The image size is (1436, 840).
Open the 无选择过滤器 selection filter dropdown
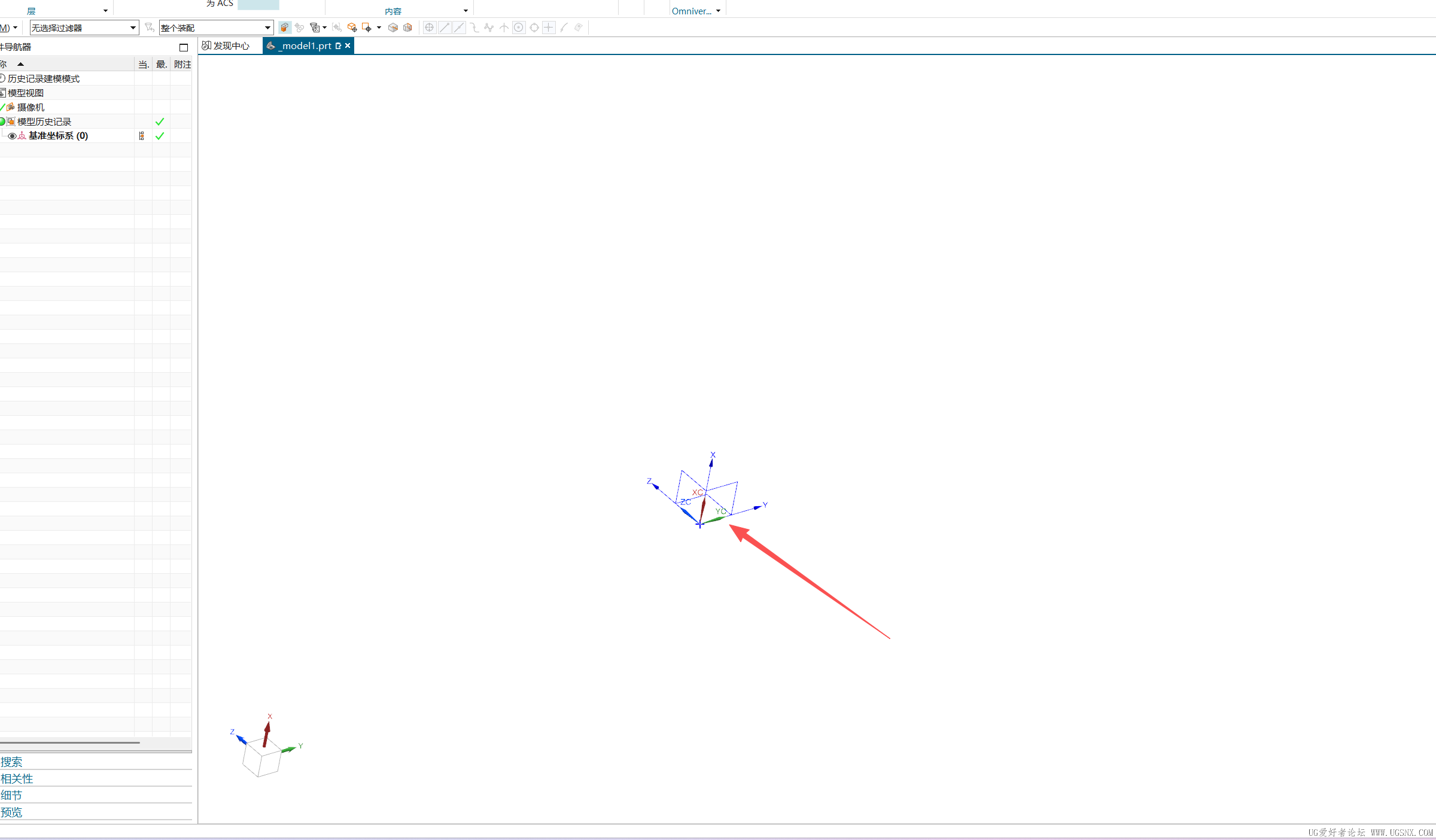tap(133, 28)
